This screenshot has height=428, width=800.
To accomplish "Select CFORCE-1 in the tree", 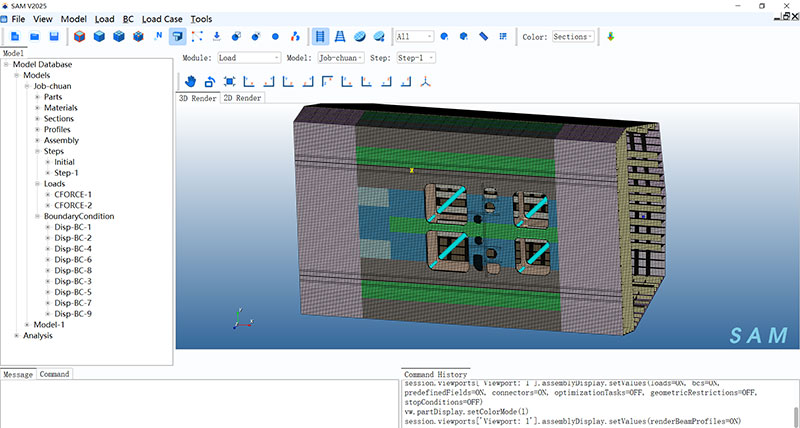I will click(x=73, y=194).
